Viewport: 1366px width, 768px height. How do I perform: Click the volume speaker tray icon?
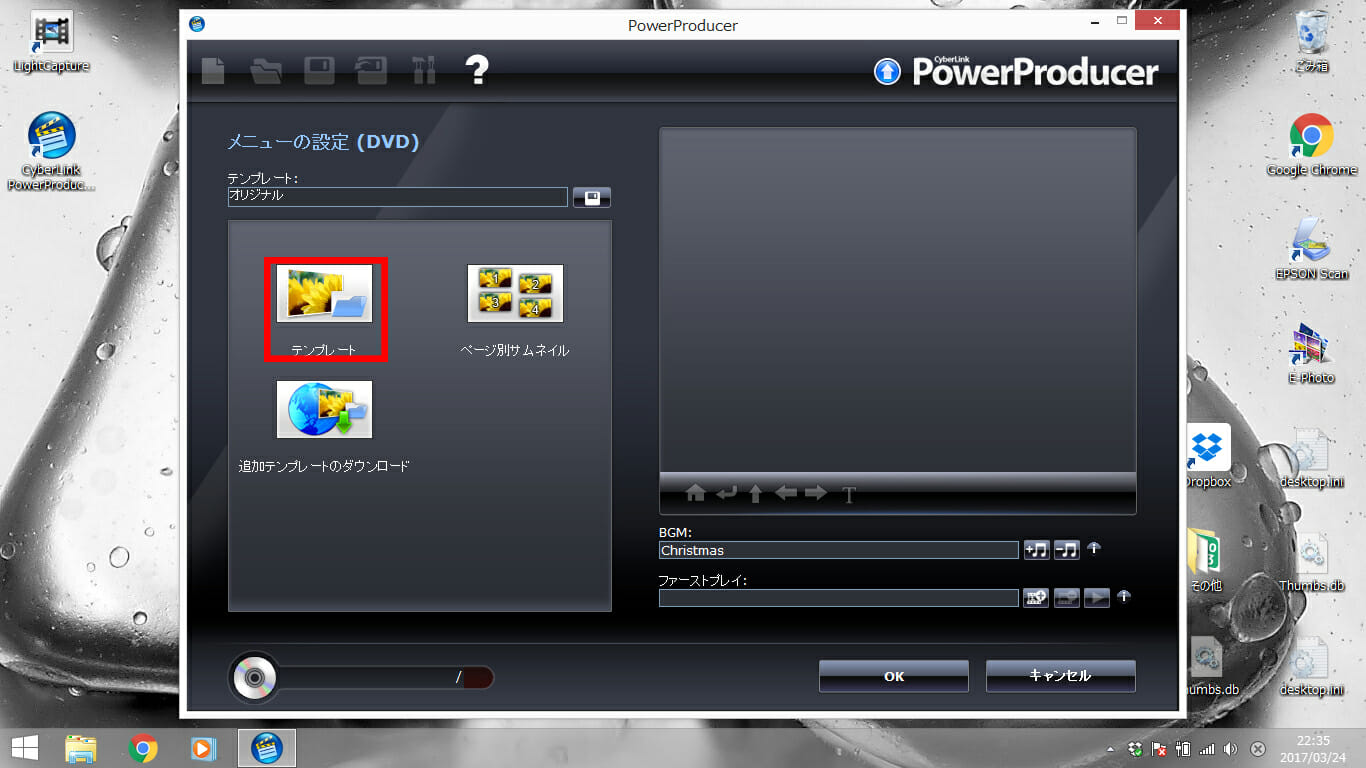[1231, 748]
